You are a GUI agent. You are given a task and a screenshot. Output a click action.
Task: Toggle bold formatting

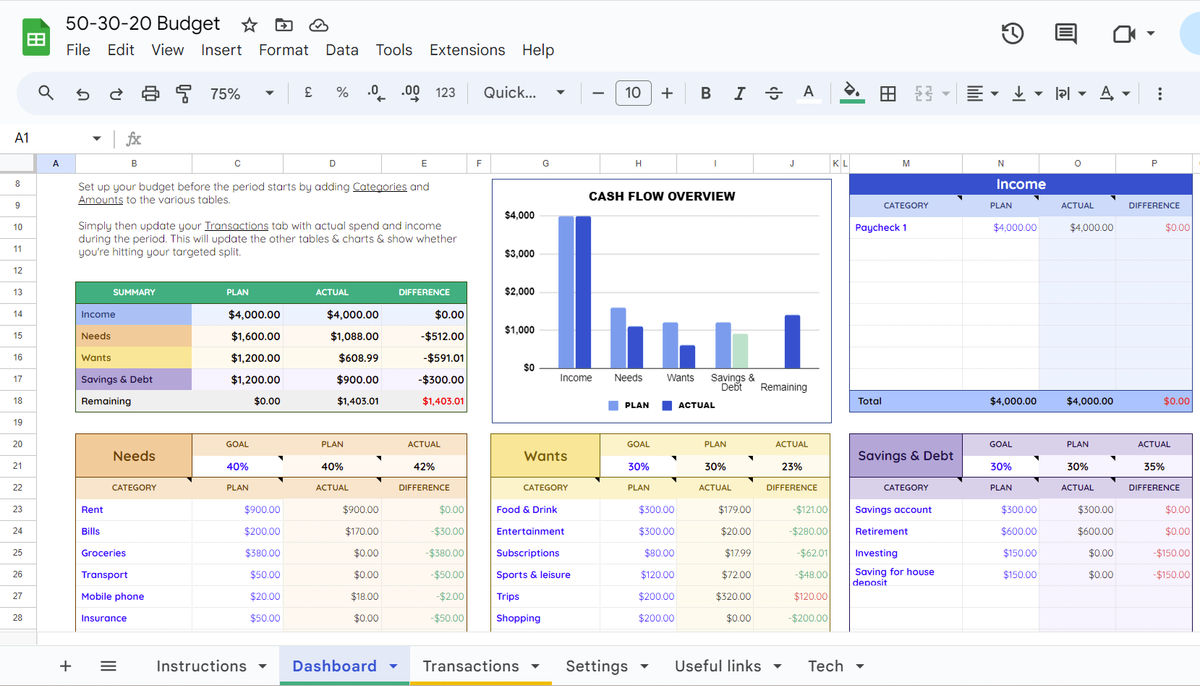pyautogui.click(x=705, y=92)
